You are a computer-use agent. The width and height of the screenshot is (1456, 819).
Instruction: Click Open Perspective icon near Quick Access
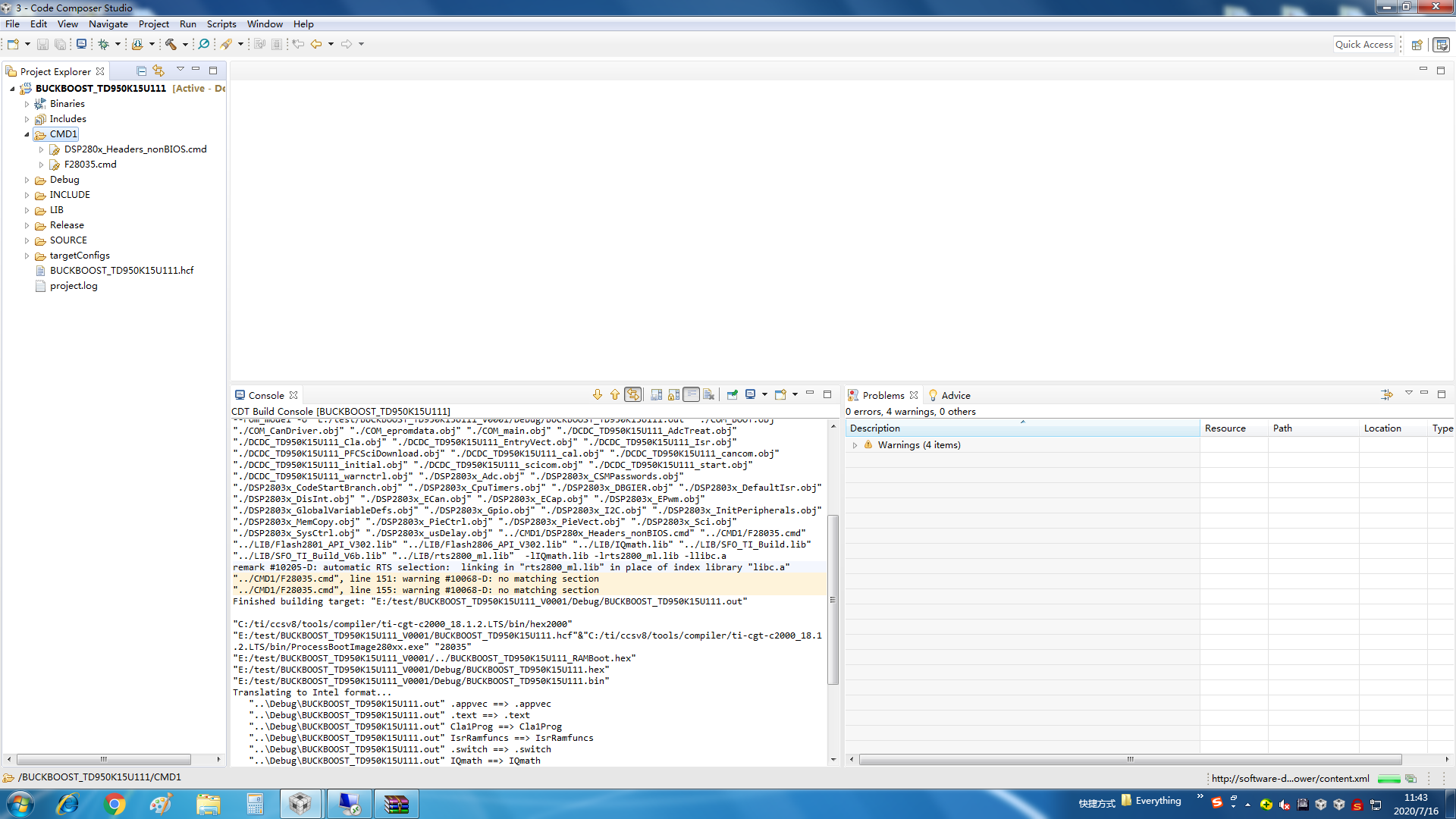point(1417,45)
